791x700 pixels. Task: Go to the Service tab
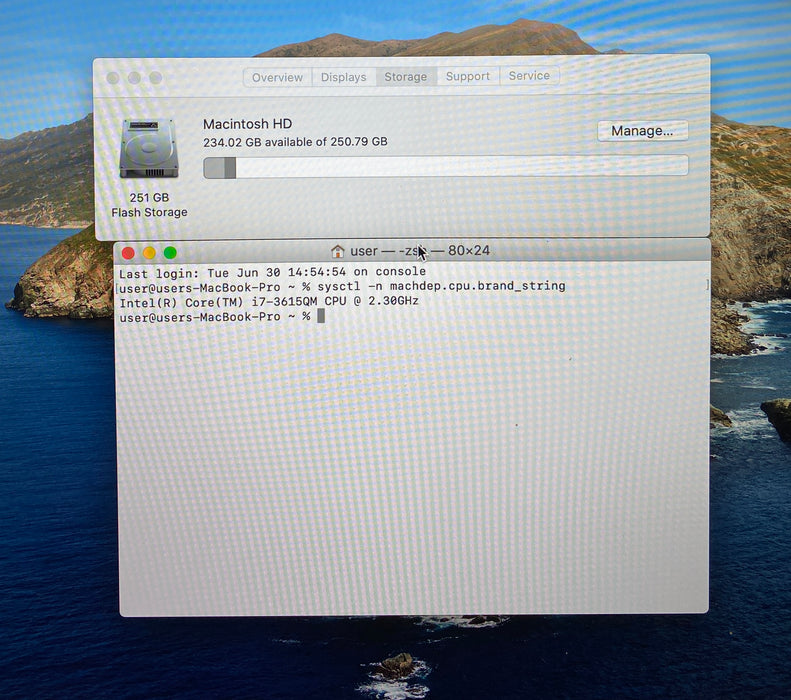[x=529, y=76]
